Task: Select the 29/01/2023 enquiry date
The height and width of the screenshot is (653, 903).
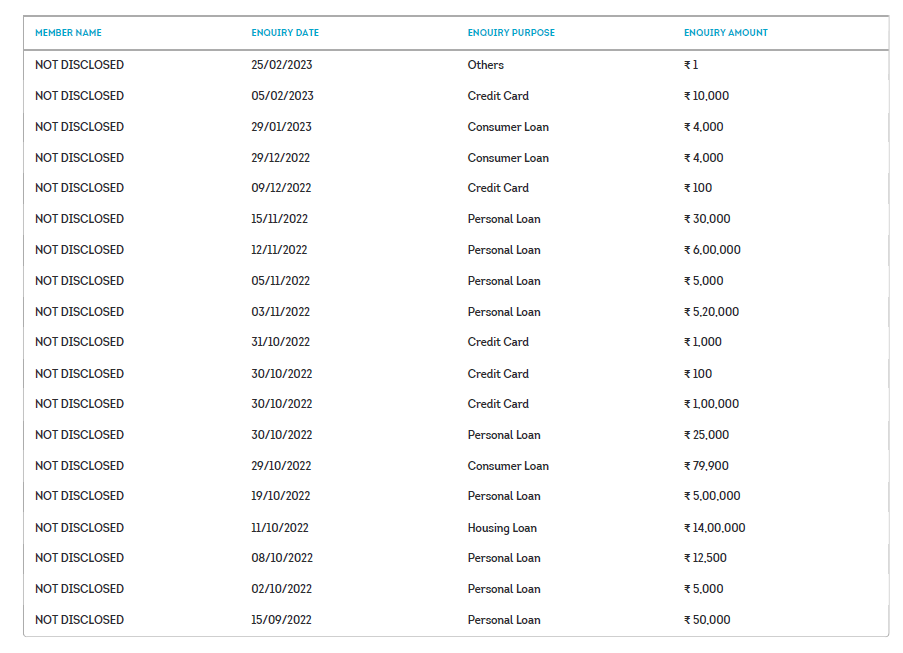Action: point(281,127)
